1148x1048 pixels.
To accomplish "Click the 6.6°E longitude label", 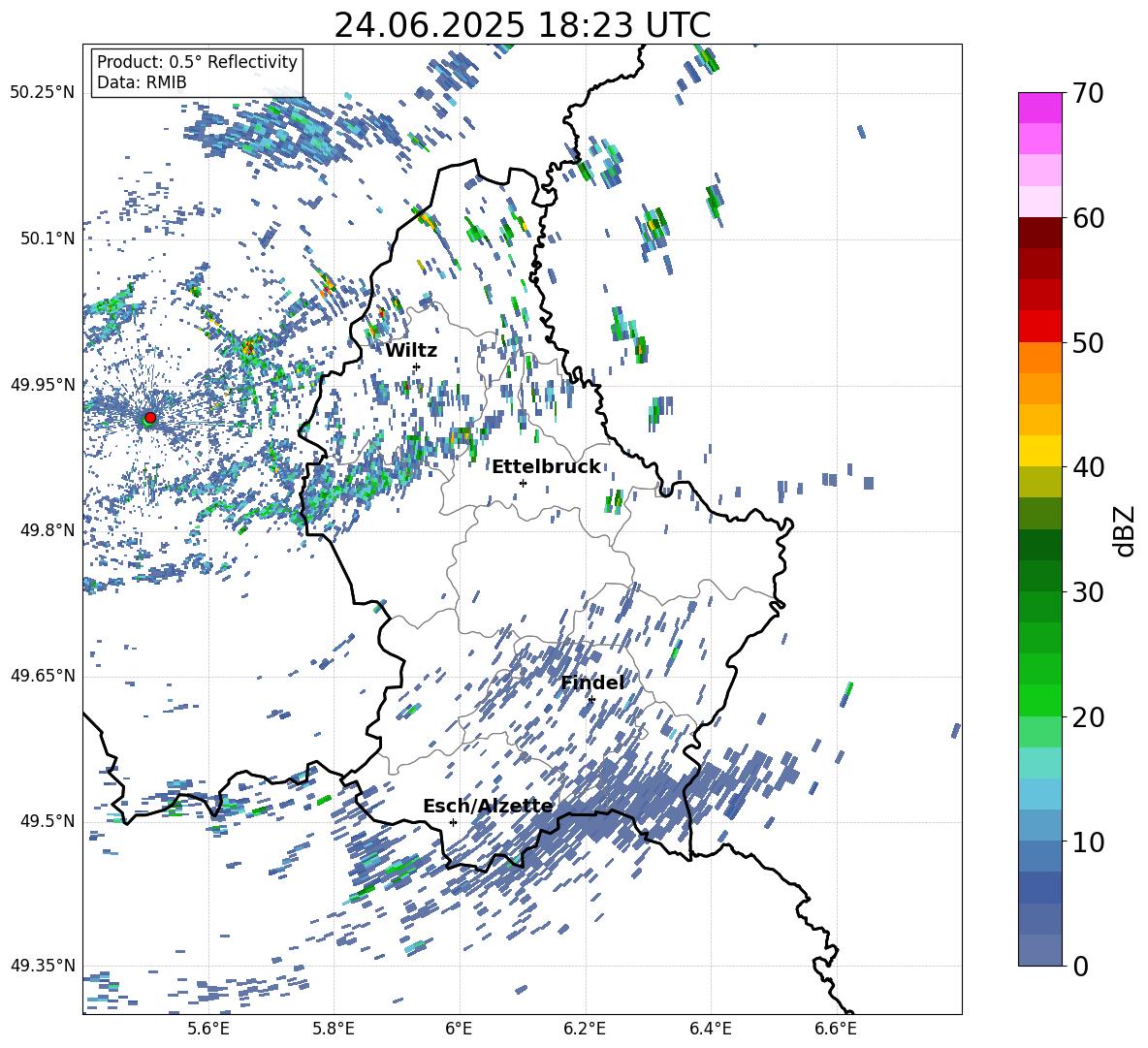I will click(x=836, y=1029).
